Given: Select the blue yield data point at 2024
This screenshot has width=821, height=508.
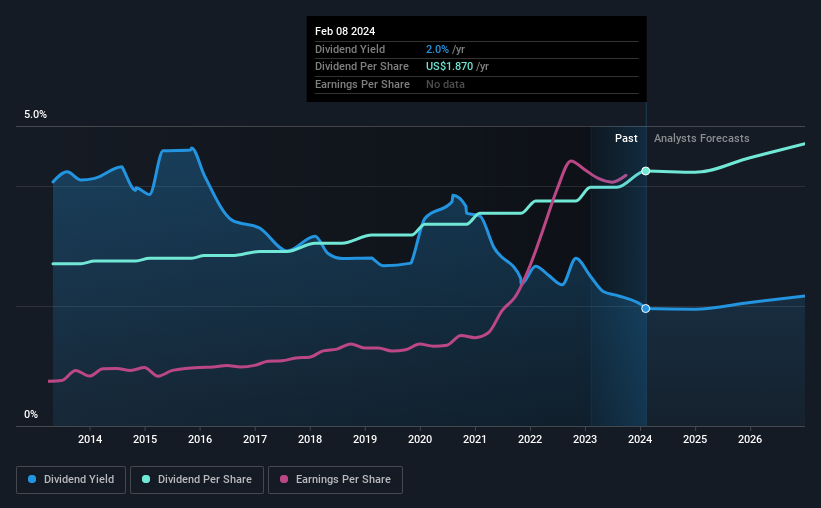Looking at the screenshot, I should click(646, 308).
